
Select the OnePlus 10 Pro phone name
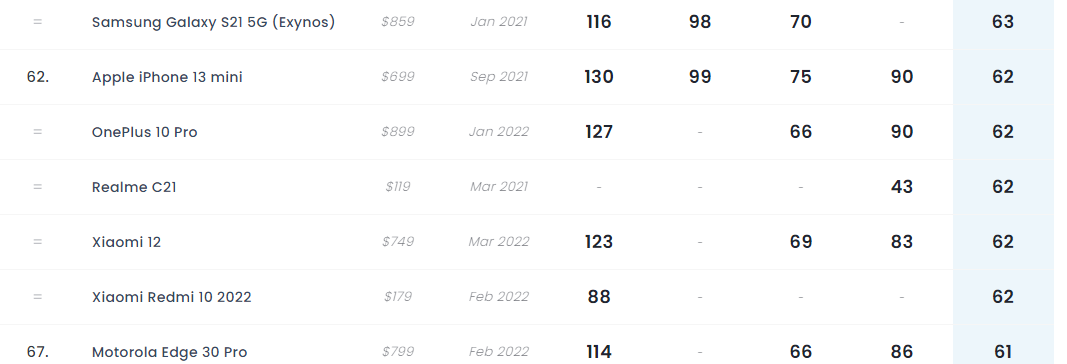pos(144,132)
